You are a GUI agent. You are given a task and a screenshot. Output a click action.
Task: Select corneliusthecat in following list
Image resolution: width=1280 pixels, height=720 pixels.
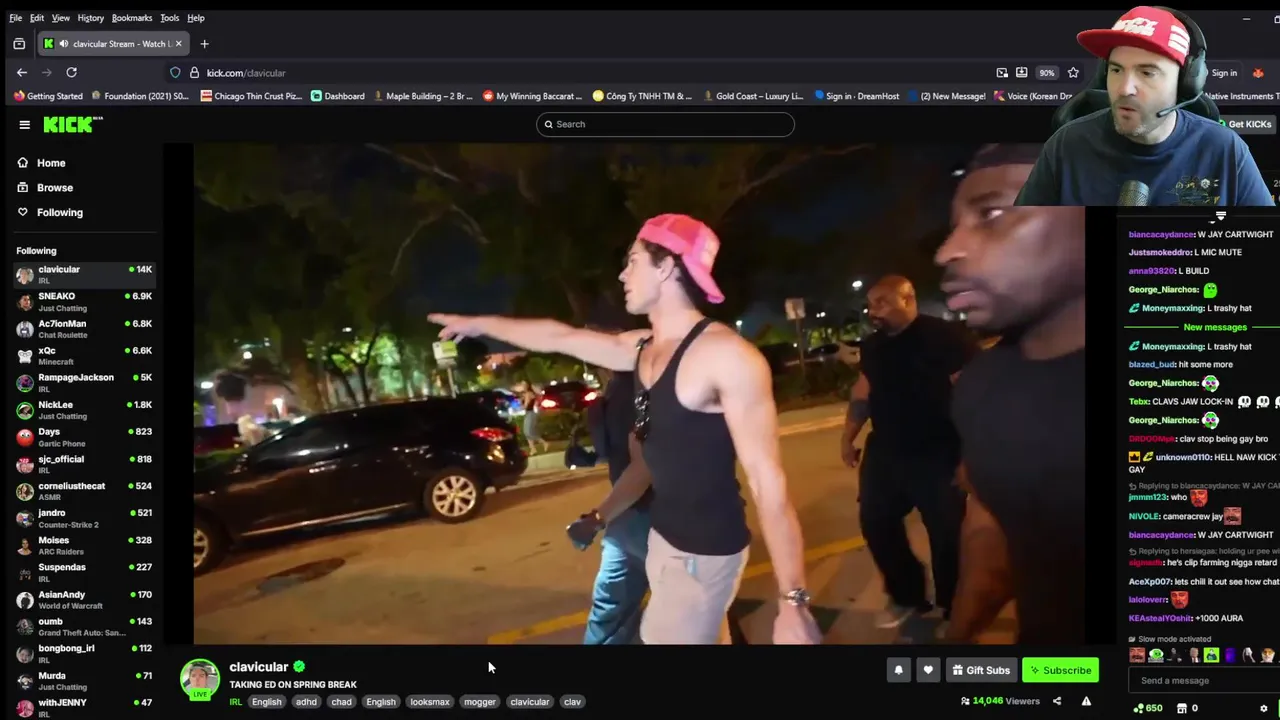84,490
